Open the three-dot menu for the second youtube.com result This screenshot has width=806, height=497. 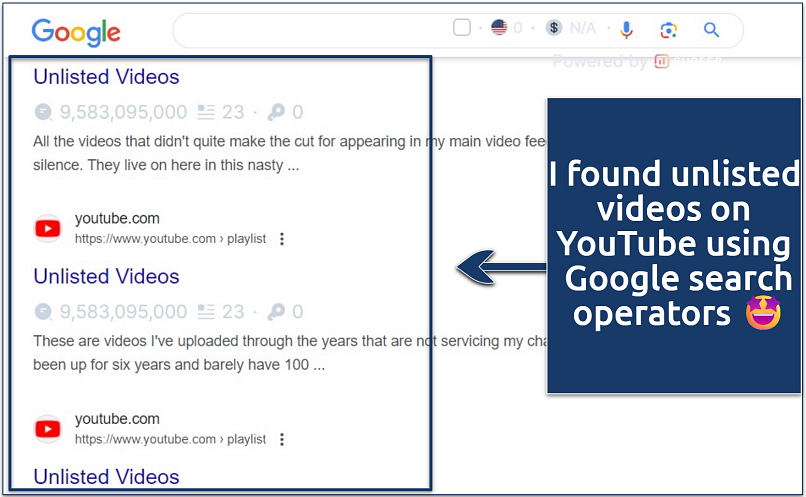tap(282, 439)
